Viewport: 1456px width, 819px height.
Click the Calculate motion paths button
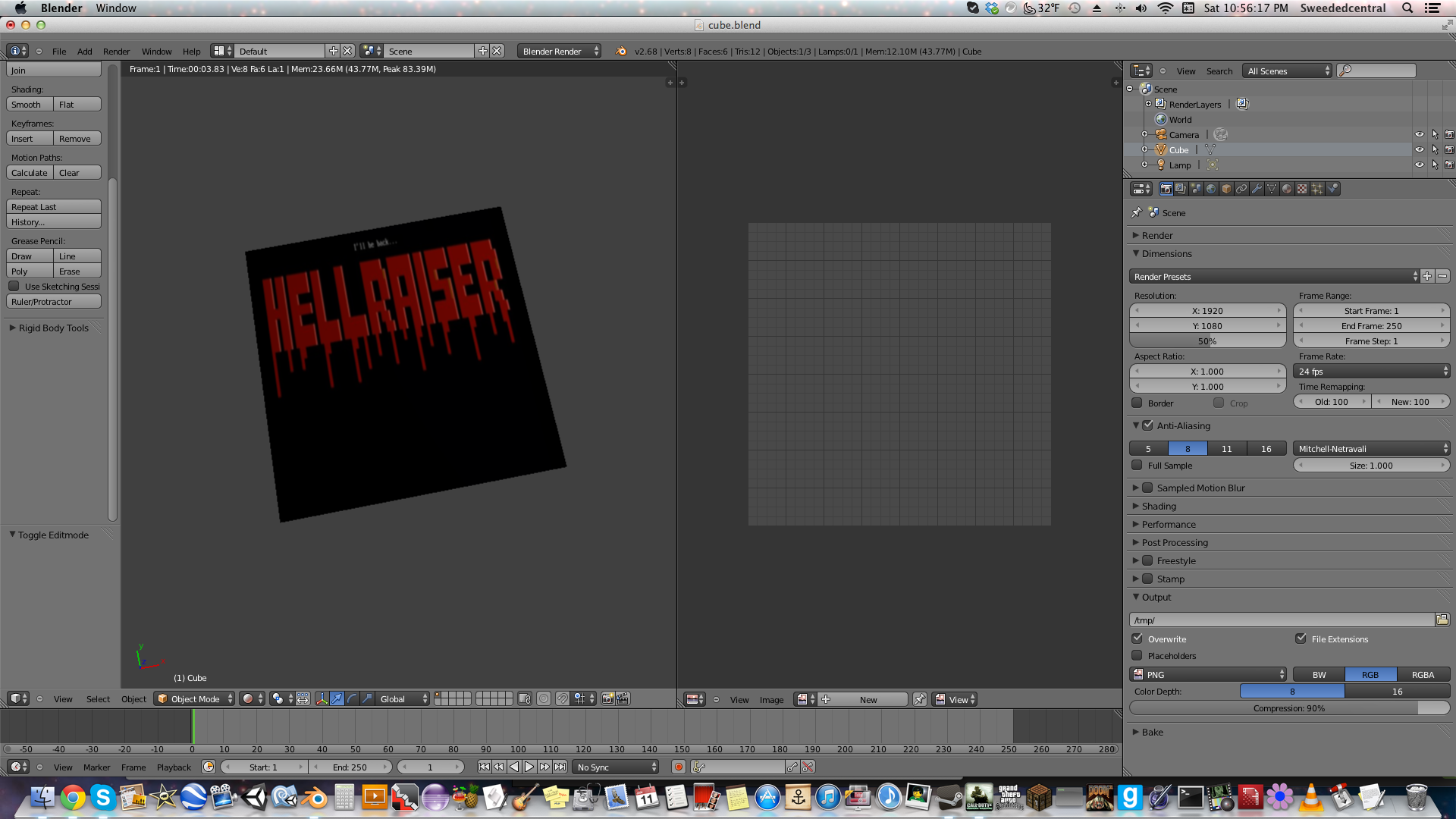30,172
